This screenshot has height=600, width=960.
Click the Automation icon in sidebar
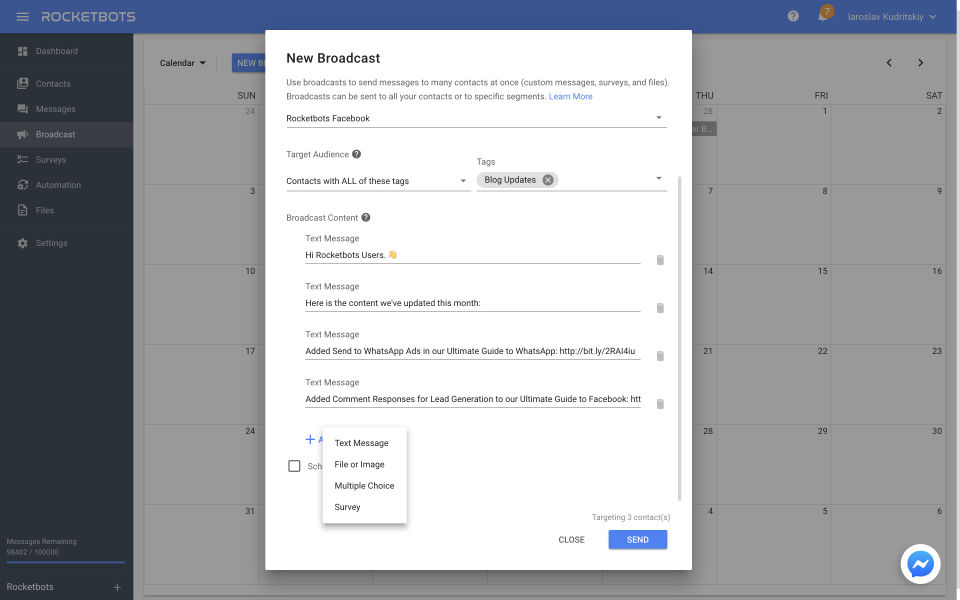pyautogui.click(x=23, y=184)
